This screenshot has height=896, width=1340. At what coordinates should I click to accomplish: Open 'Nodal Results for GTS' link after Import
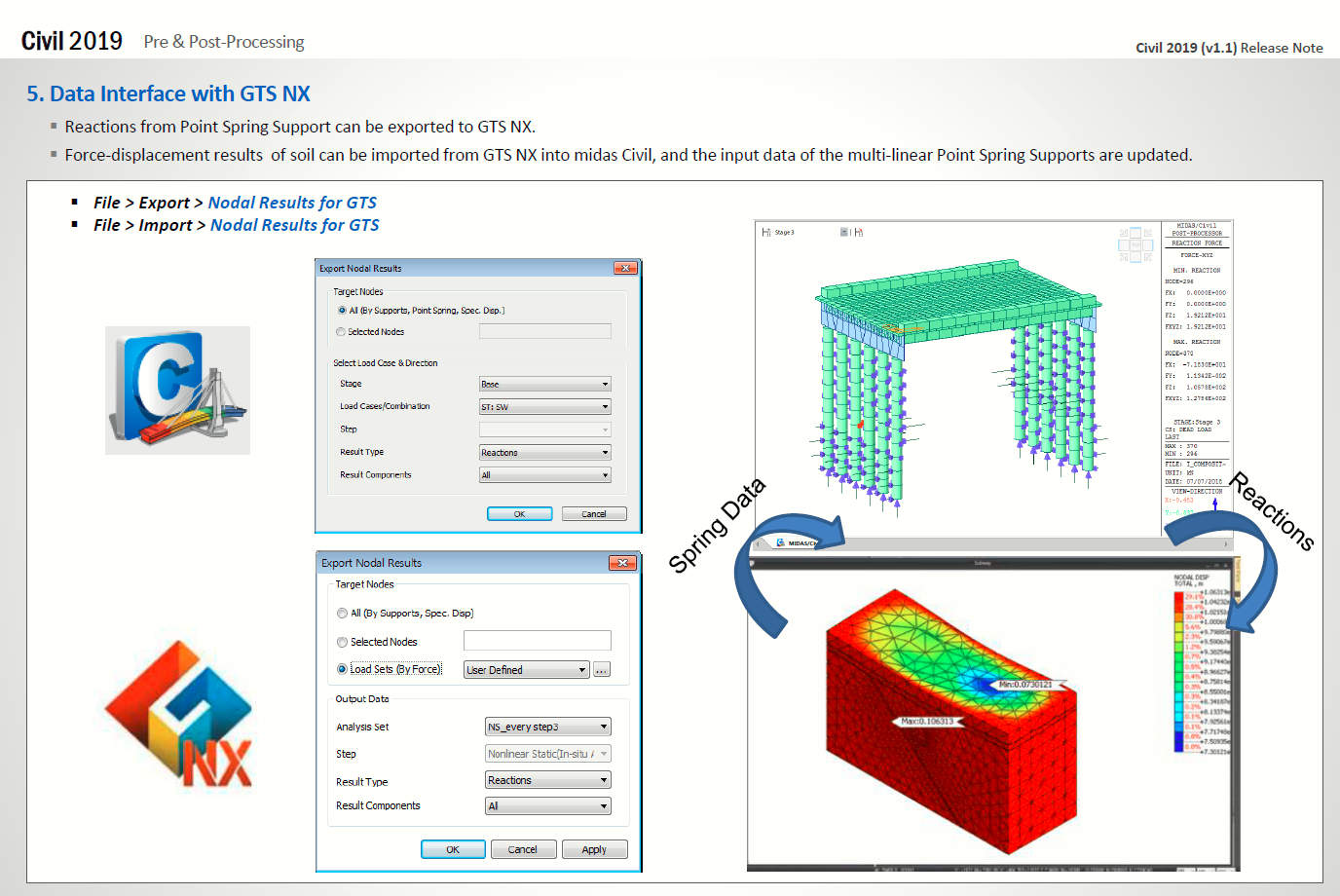coord(294,225)
